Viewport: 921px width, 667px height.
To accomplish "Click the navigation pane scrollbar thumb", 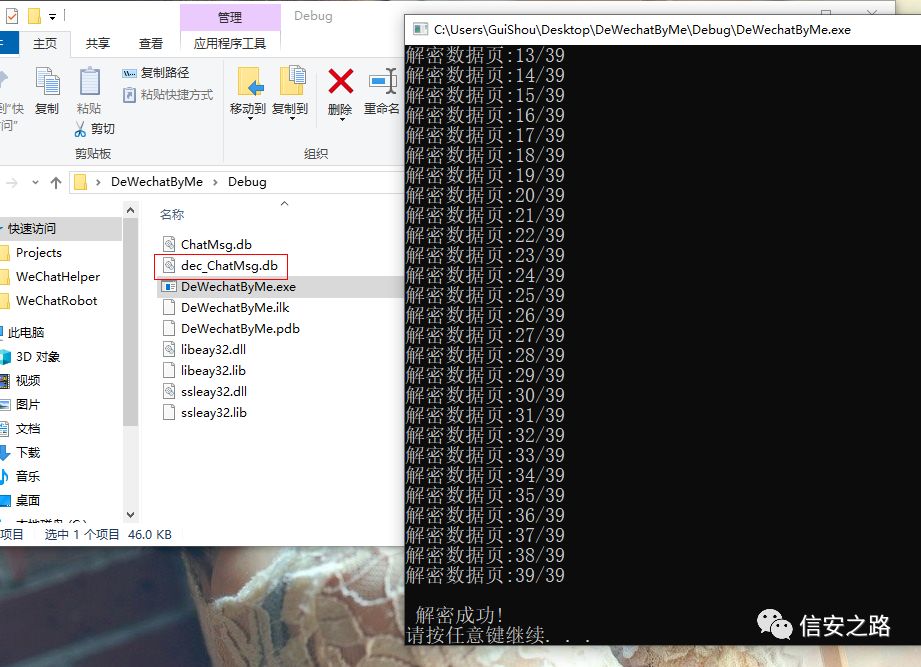I will coord(130,322).
